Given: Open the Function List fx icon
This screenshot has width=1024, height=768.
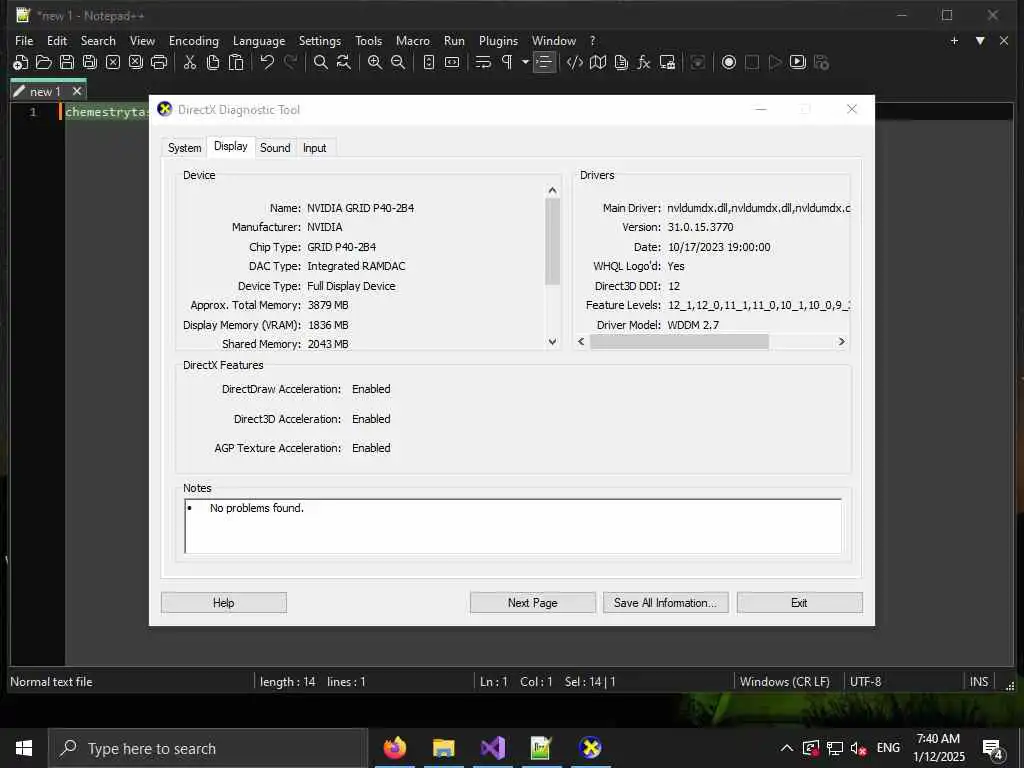Looking at the screenshot, I should coord(644,63).
